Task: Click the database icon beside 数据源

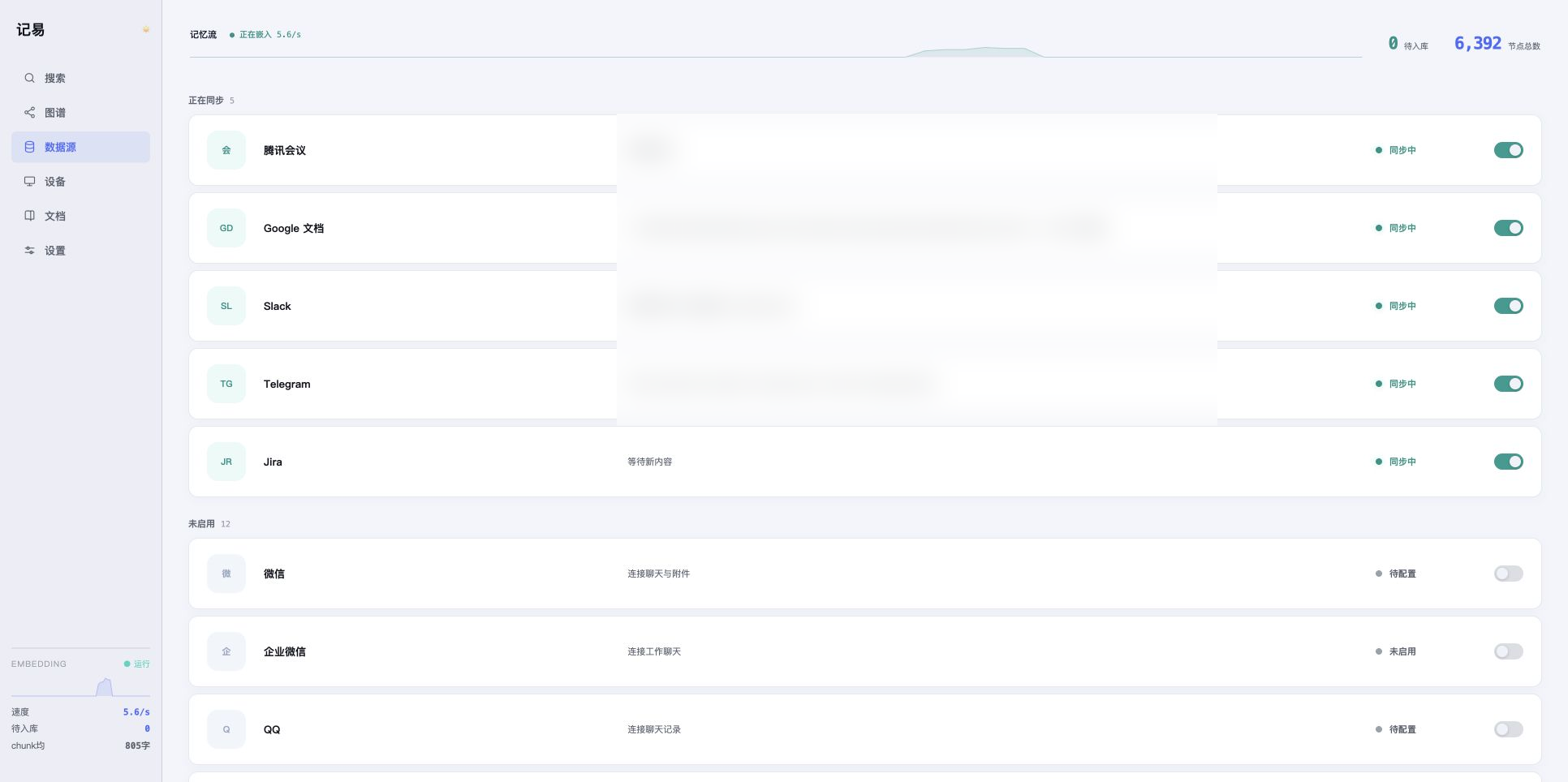Action: click(29, 147)
